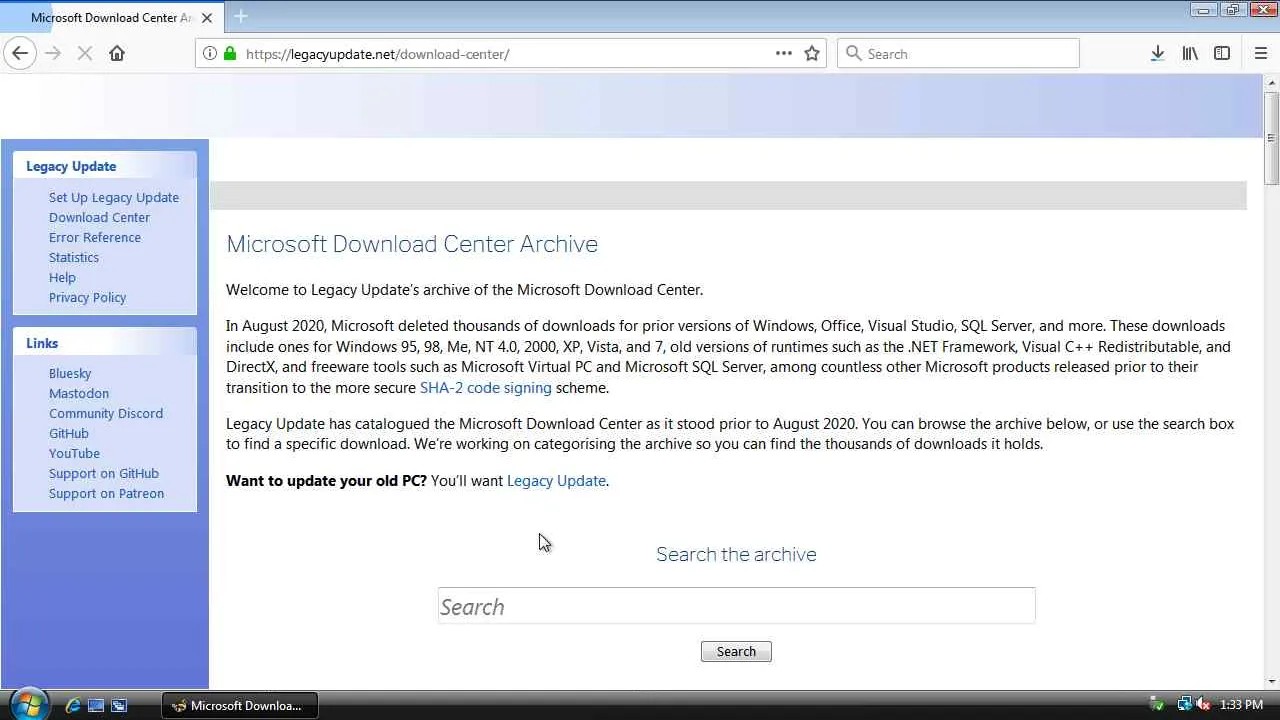The width and height of the screenshot is (1280, 720).
Task: Click the Search button below the archive field
Action: point(736,652)
